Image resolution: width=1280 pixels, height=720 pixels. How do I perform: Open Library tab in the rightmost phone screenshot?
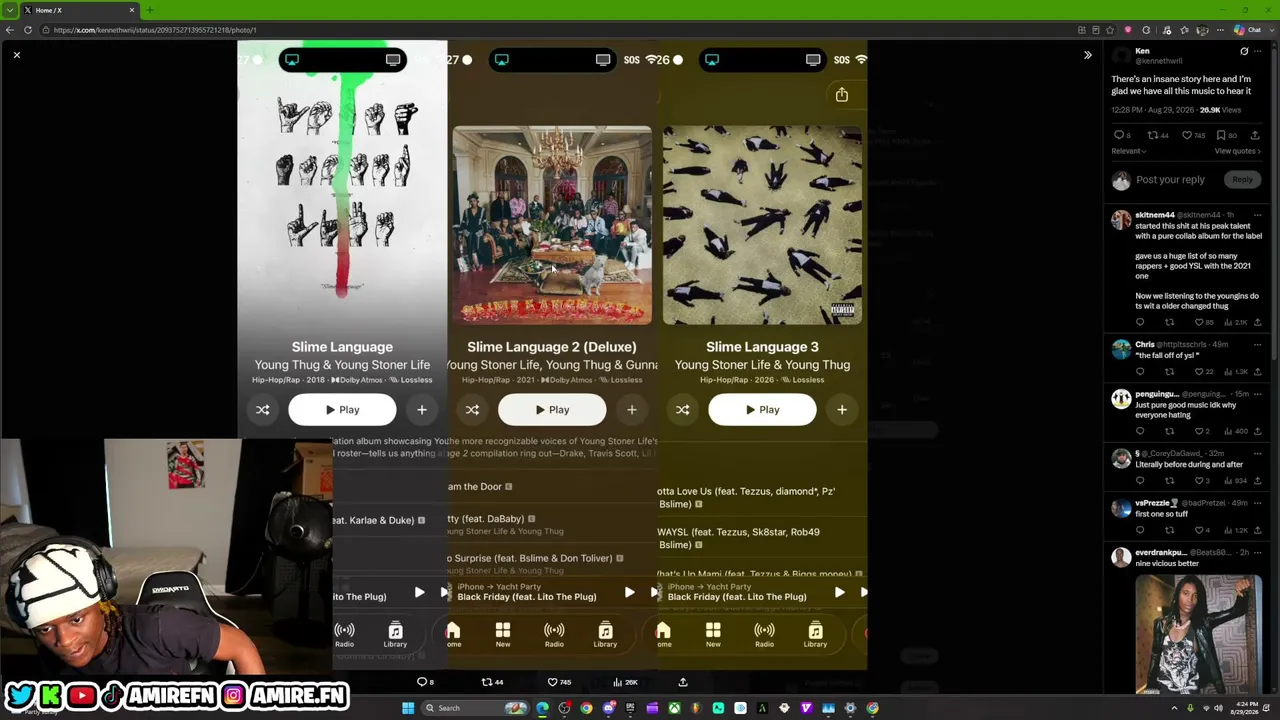click(x=815, y=635)
